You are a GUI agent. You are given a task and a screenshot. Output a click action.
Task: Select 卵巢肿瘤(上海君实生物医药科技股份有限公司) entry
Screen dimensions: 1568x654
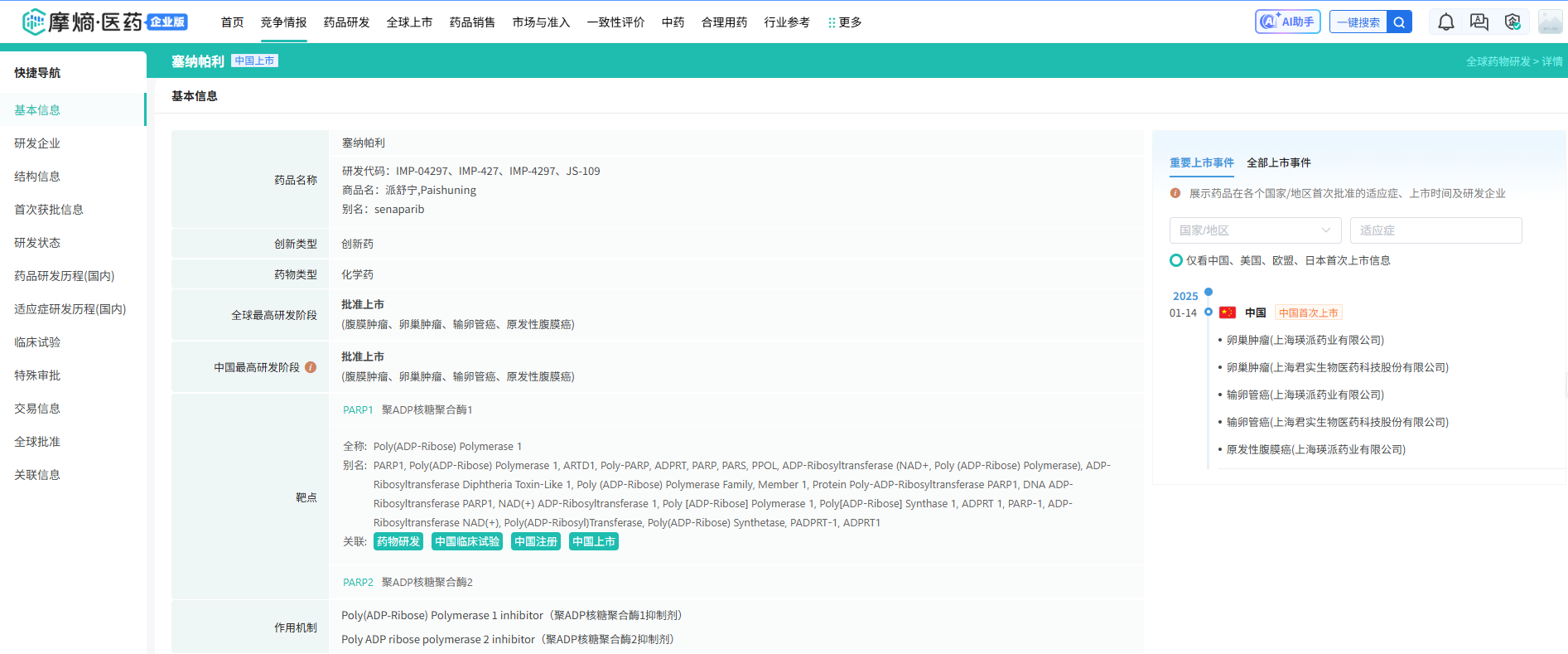1338,367
